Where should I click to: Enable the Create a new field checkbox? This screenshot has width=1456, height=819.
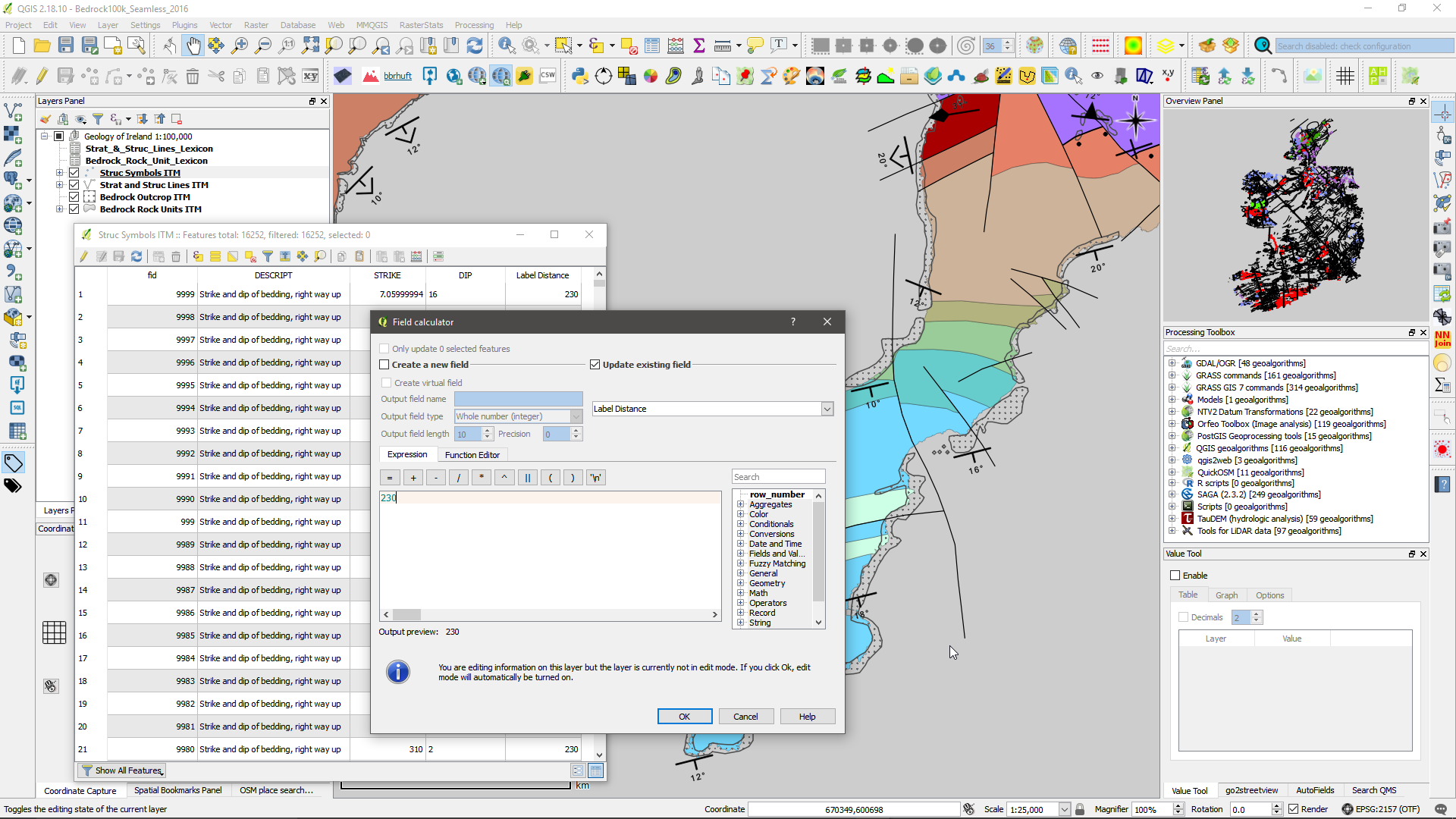384,365
